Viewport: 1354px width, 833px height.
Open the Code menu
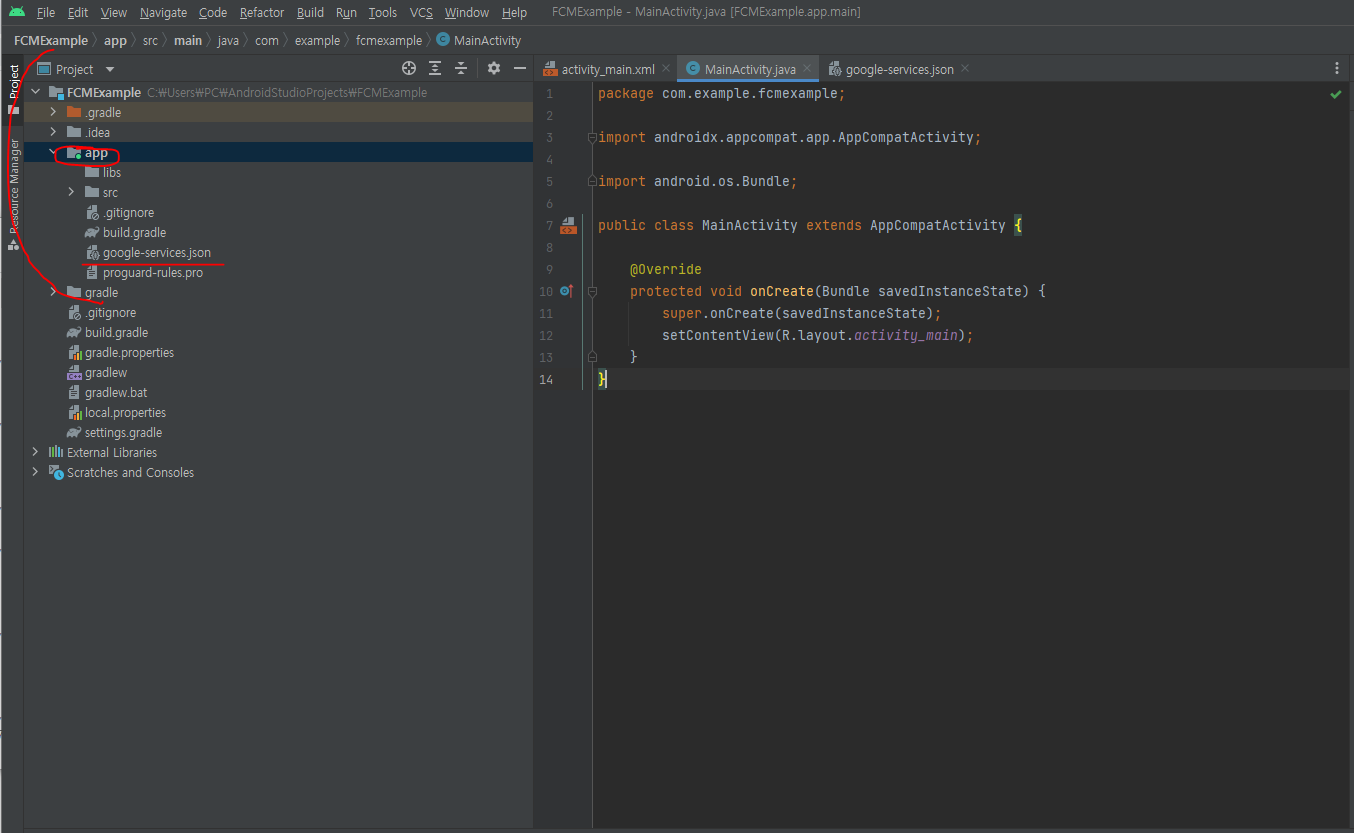point(213,12)
